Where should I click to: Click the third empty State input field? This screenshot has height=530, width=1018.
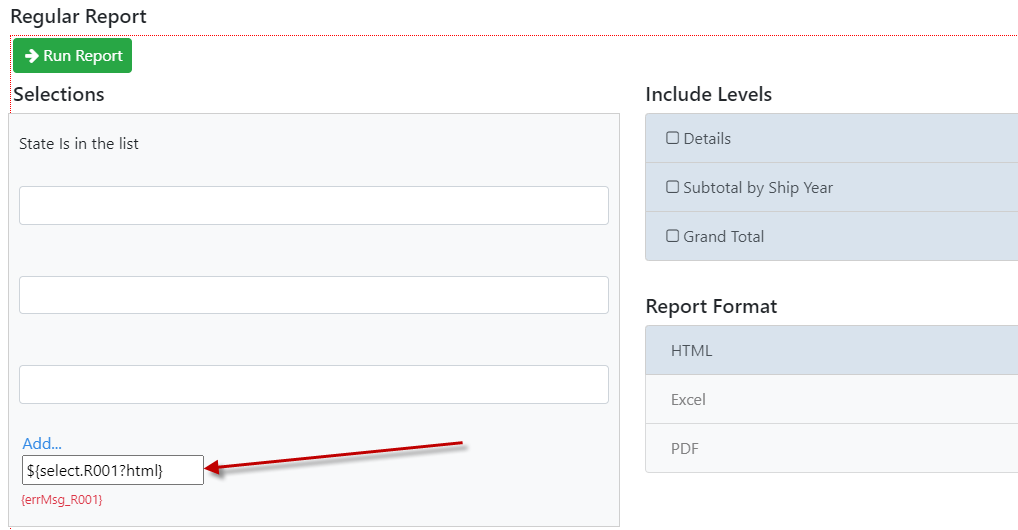click(314, 385)
